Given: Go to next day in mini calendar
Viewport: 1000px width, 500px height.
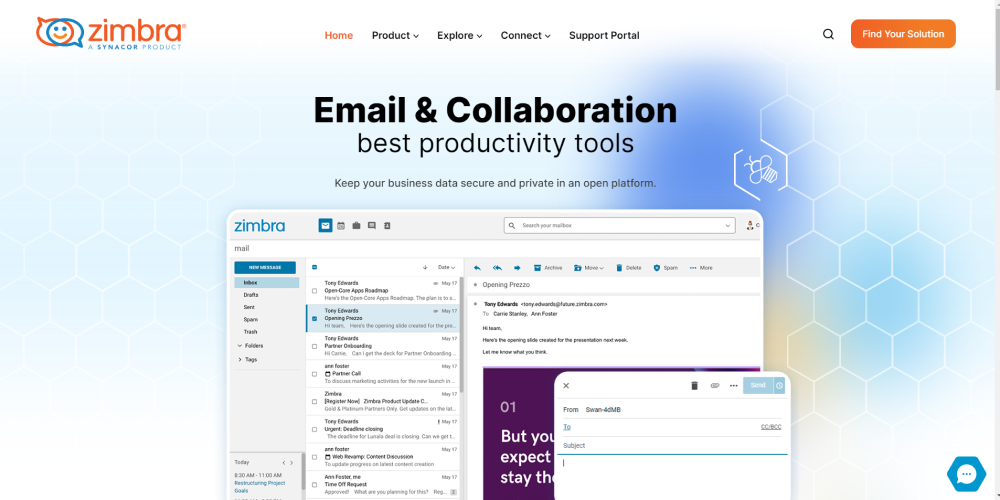Looking at the screenshot, I should [x=292, y=462].
